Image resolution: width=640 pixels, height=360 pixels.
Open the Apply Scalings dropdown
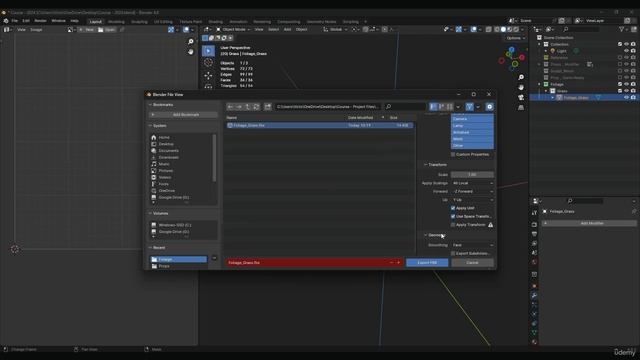(x=472, y=183)
